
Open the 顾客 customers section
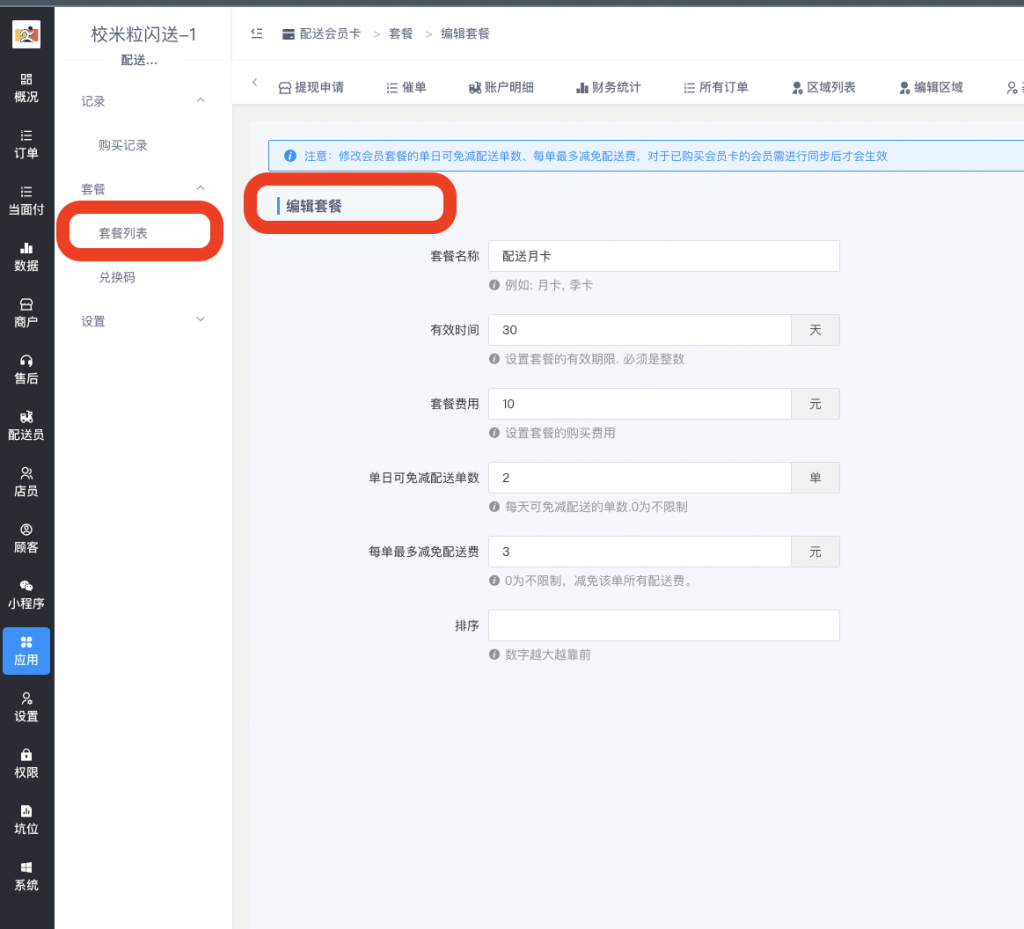click(x=25, y=537)
